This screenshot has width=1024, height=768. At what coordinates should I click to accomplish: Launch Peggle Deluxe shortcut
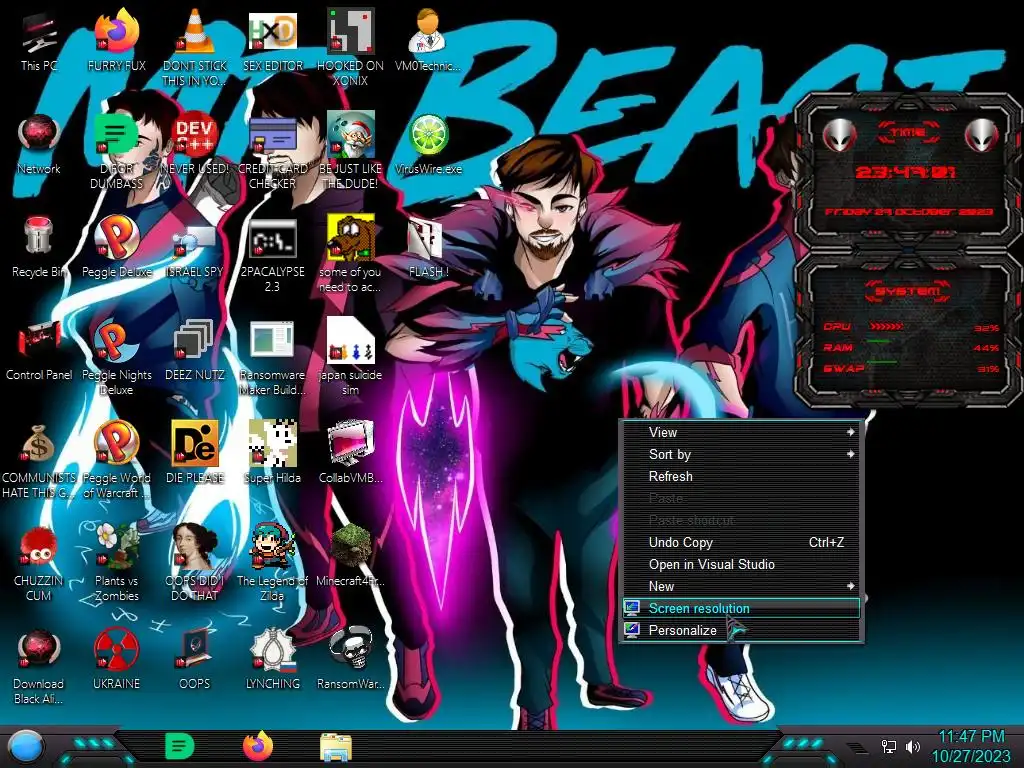coord(116,238)
